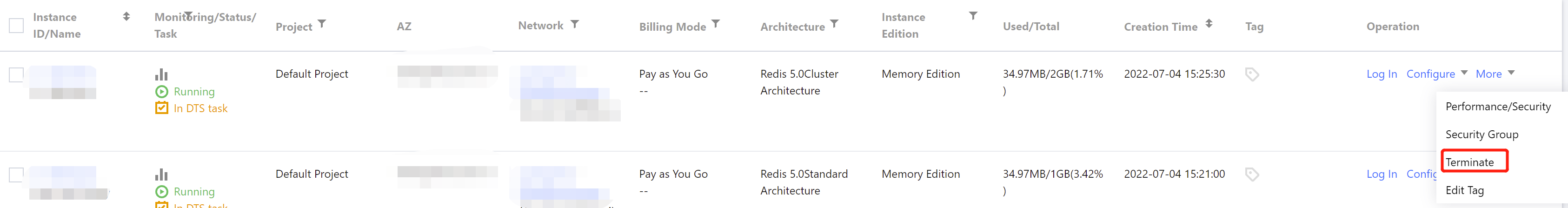Image resolution: width=1568 pixels, height=208 pixels.
Task: Select all instances with header checkbox
Action: click(x=16, y=26)
